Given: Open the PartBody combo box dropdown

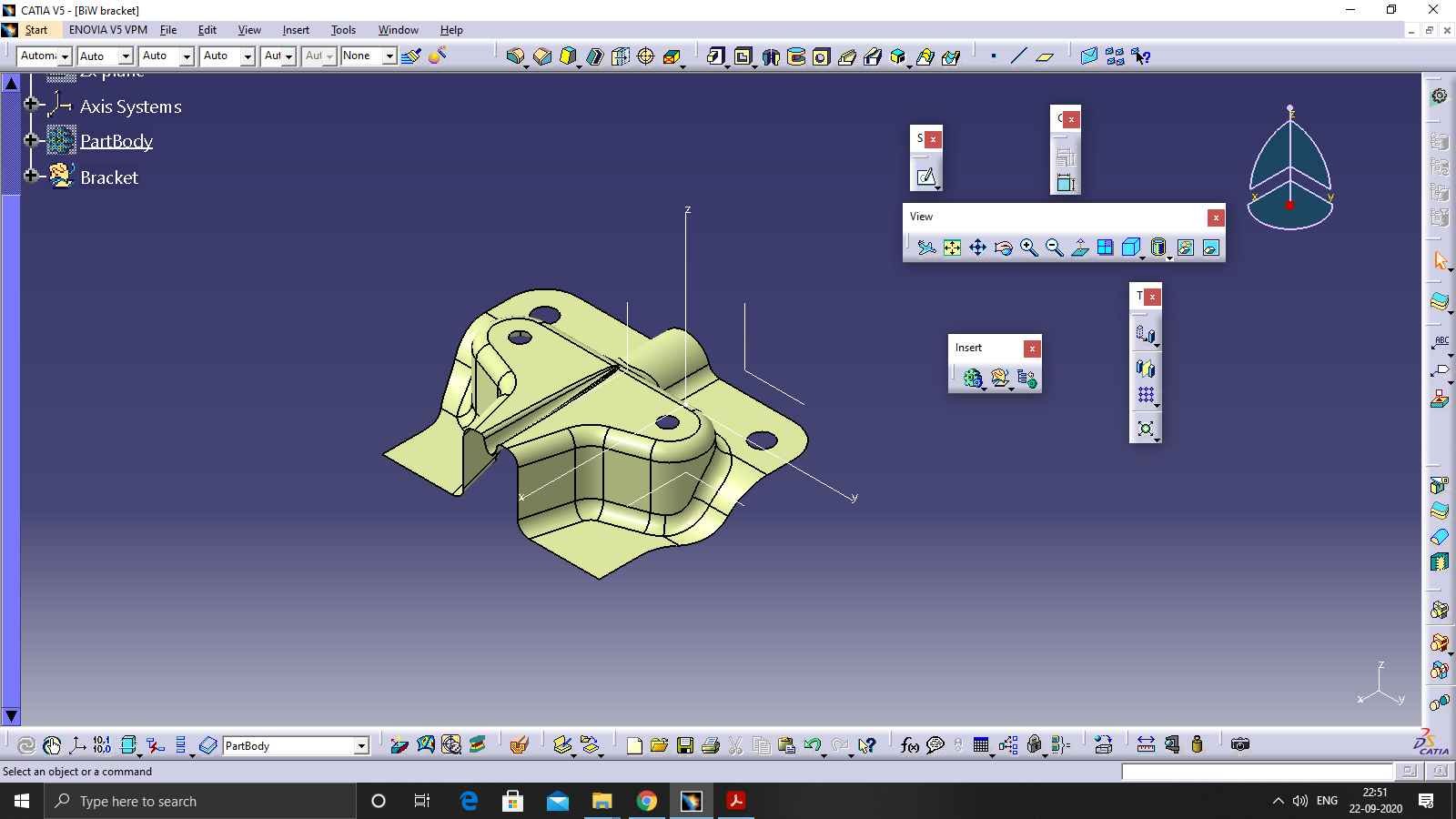Looking at the screenshot, I should click(x=361, y=746).
